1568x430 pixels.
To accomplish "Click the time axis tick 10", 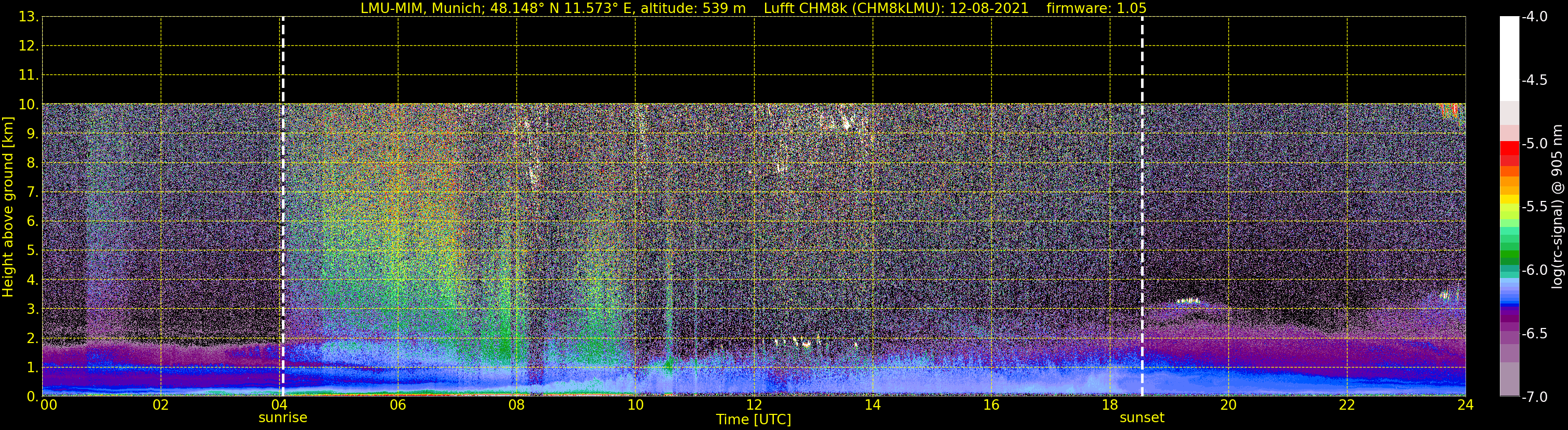I will coord(636,405).
